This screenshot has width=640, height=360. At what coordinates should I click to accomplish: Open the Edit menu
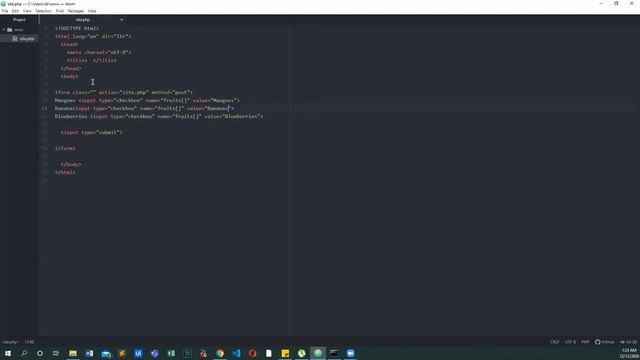click(x=16, y=11)
